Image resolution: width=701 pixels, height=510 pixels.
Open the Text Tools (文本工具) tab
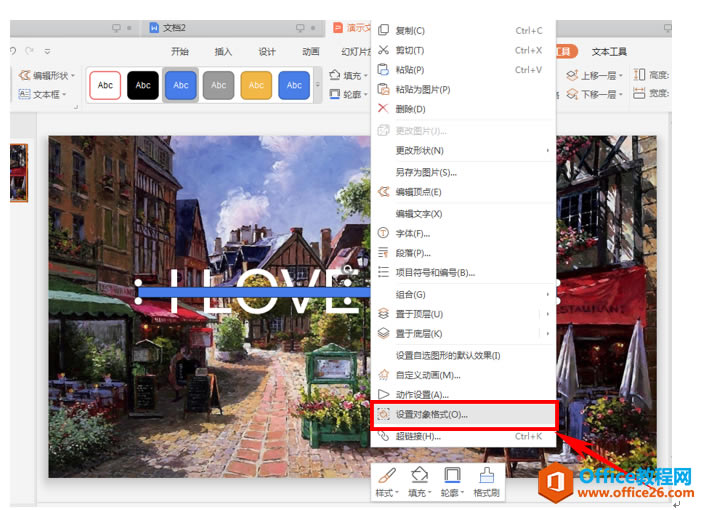point(609,51)
